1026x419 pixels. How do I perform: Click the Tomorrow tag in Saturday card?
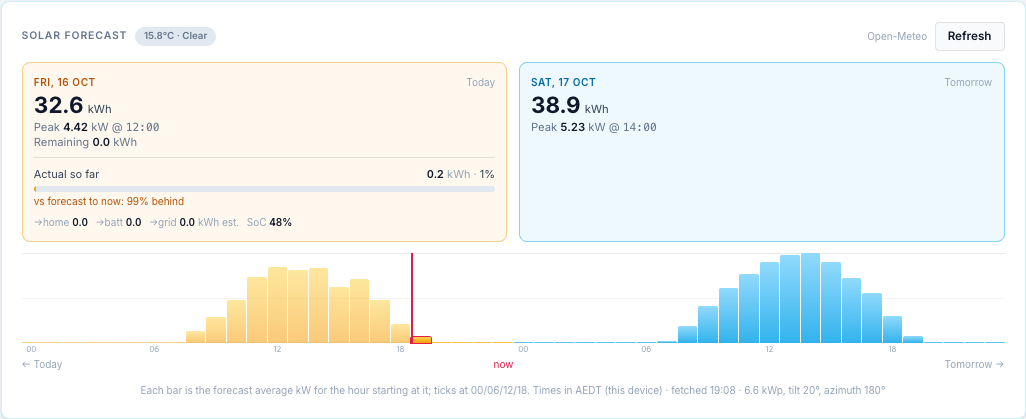(x=968, y=82)
